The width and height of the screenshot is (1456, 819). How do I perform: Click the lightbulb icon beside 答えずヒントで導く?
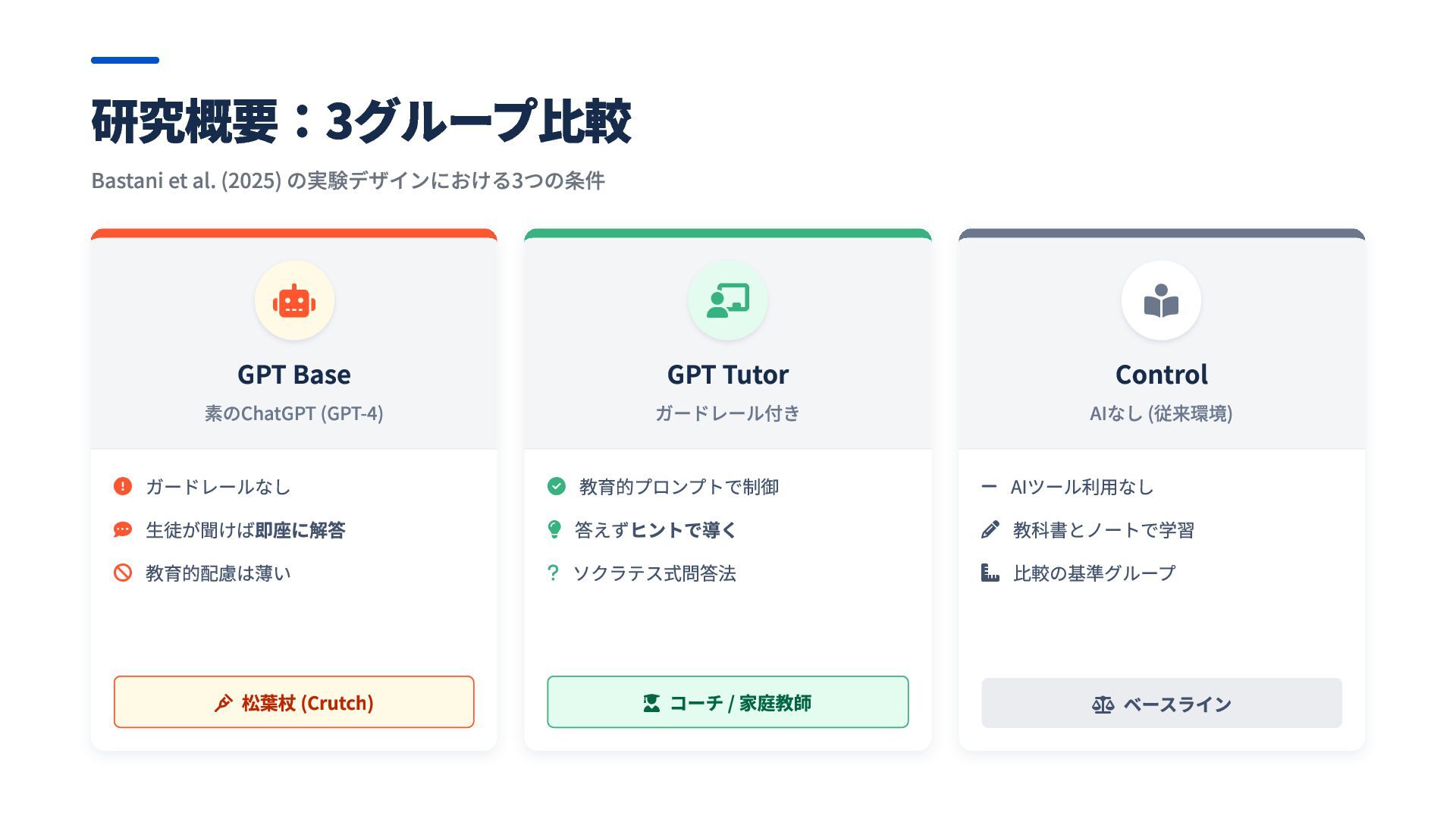click(554, 529)
